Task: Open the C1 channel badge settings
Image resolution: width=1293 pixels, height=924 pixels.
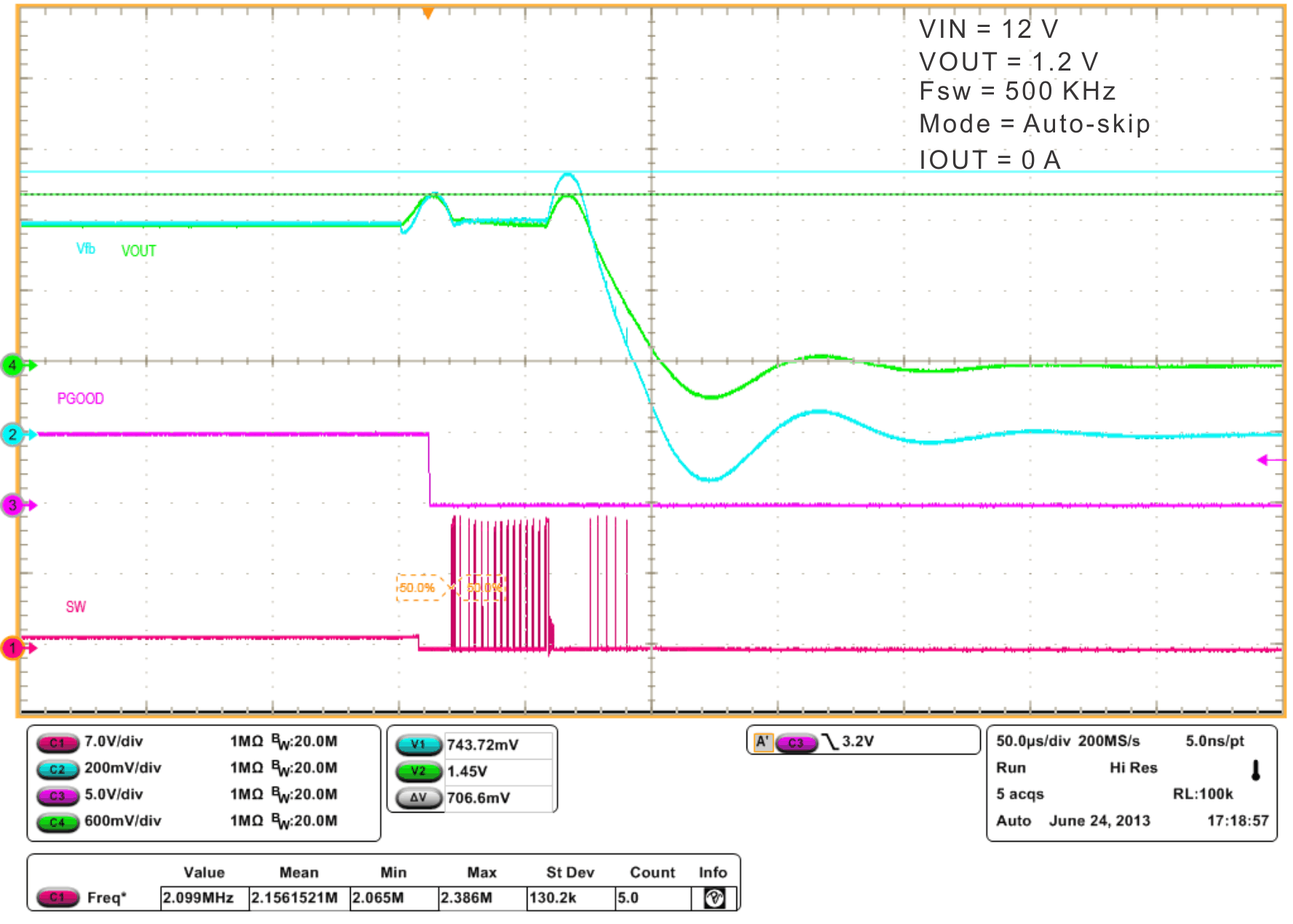Action: [58, 743]
